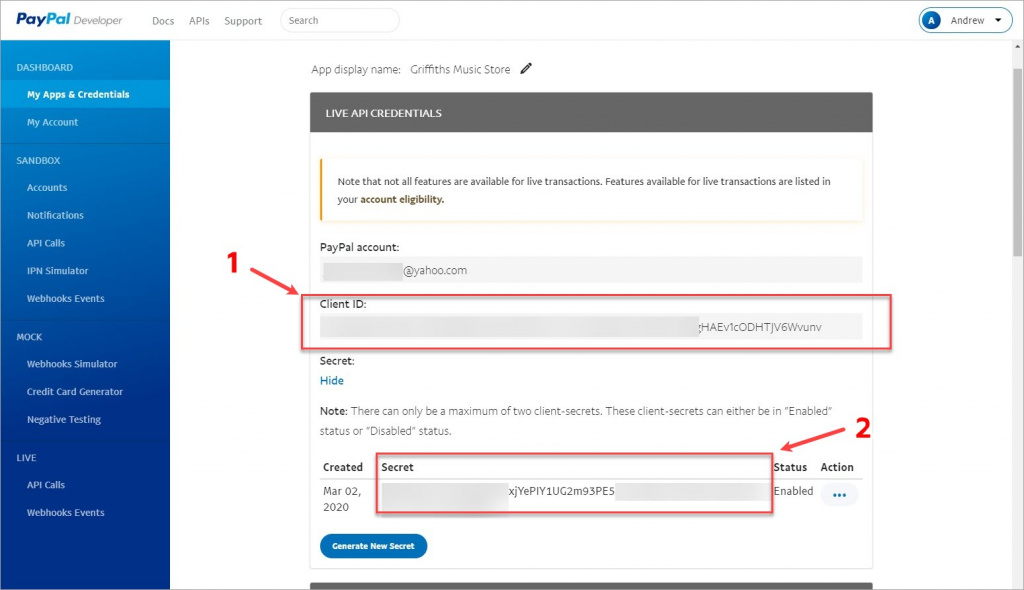Open the Support menu
The width and height of the screenshot is (1024, 590).
[243, 21]
